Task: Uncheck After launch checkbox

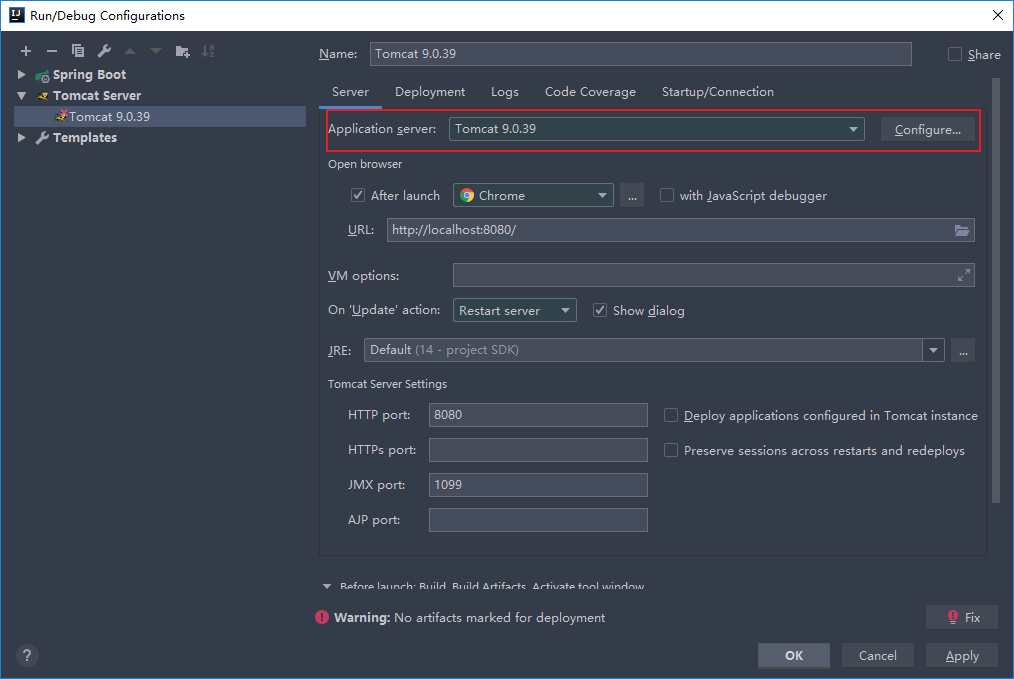Action: [x=358, y=195]
